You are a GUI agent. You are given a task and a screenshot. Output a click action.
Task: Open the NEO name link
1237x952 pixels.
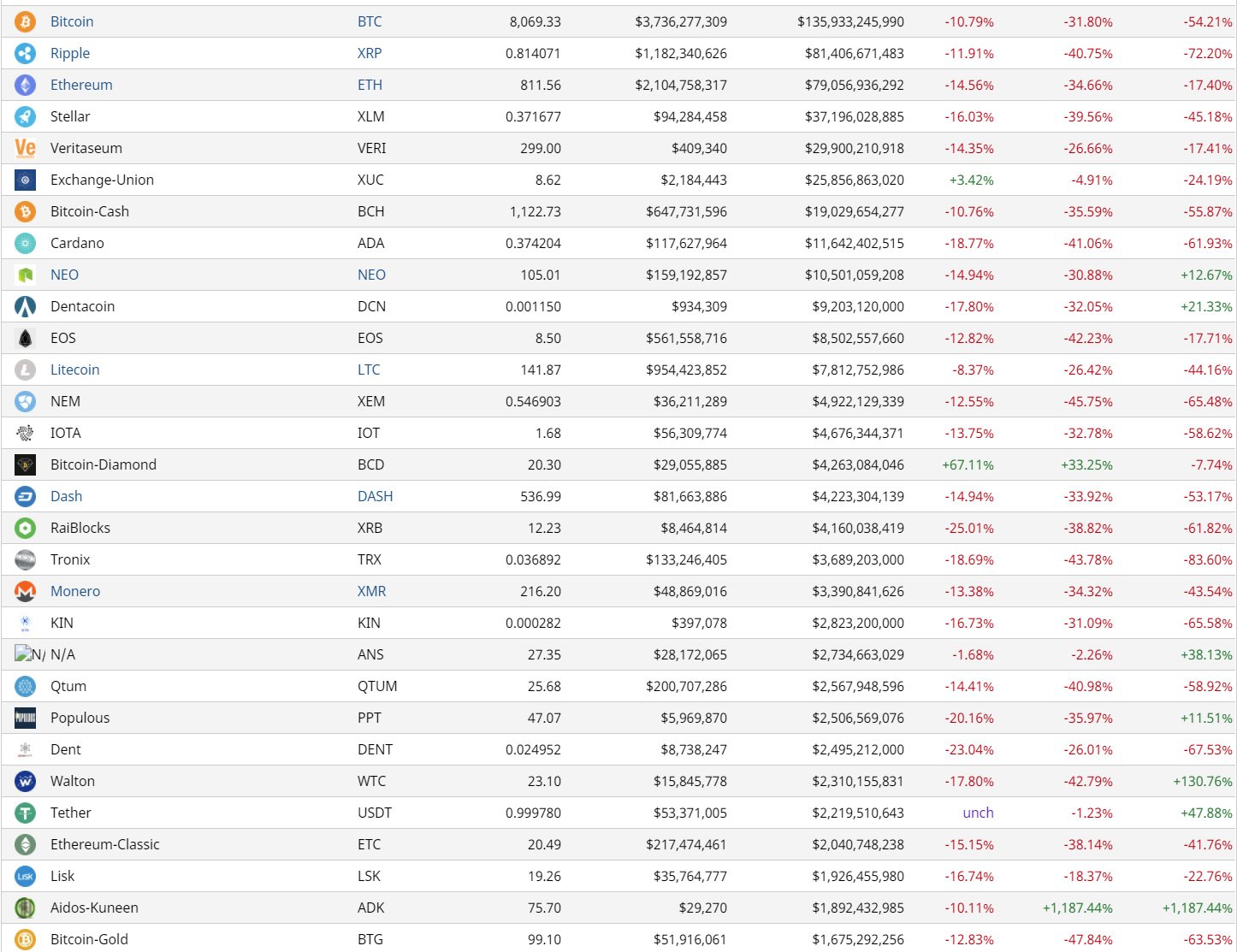tap(64, 275)
